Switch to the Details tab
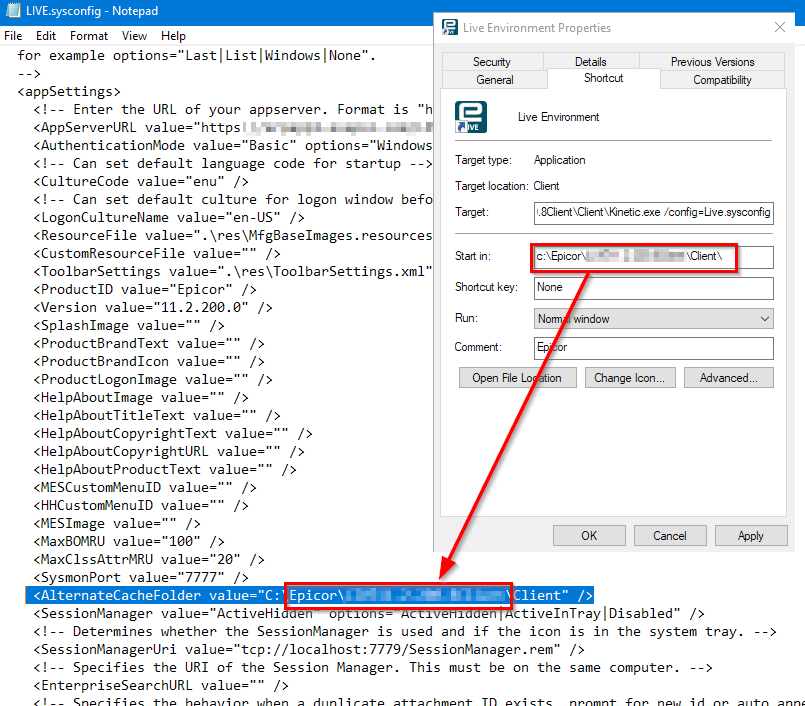805x706 pixels. click(x=590, y=62)
